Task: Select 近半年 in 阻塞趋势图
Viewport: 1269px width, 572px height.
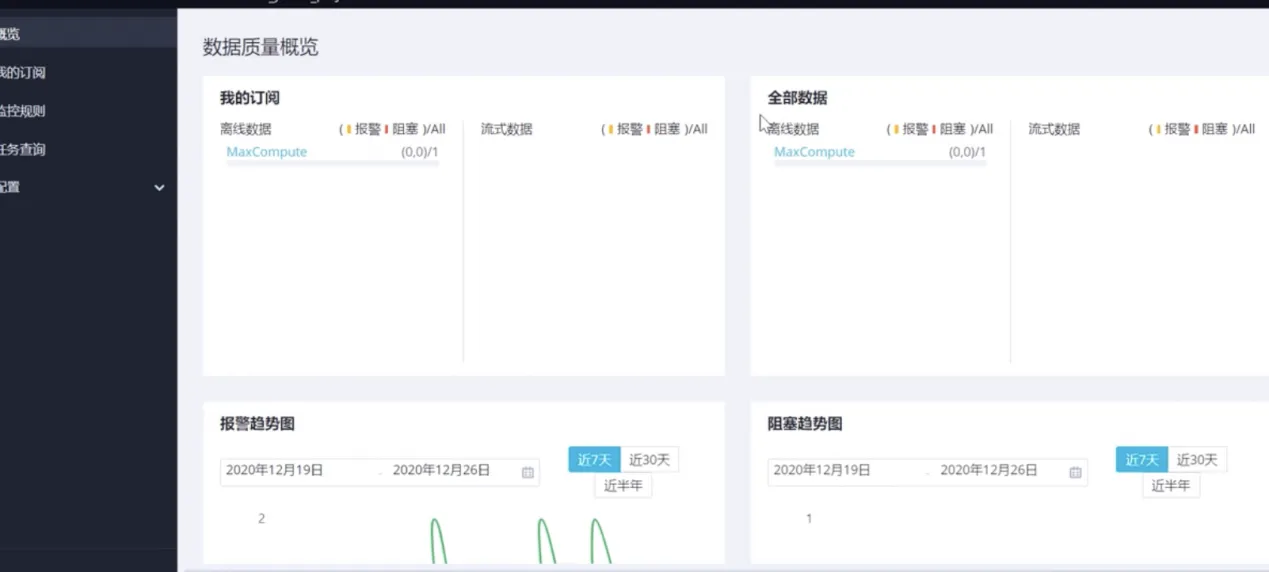Action: tap(1171, 486)
